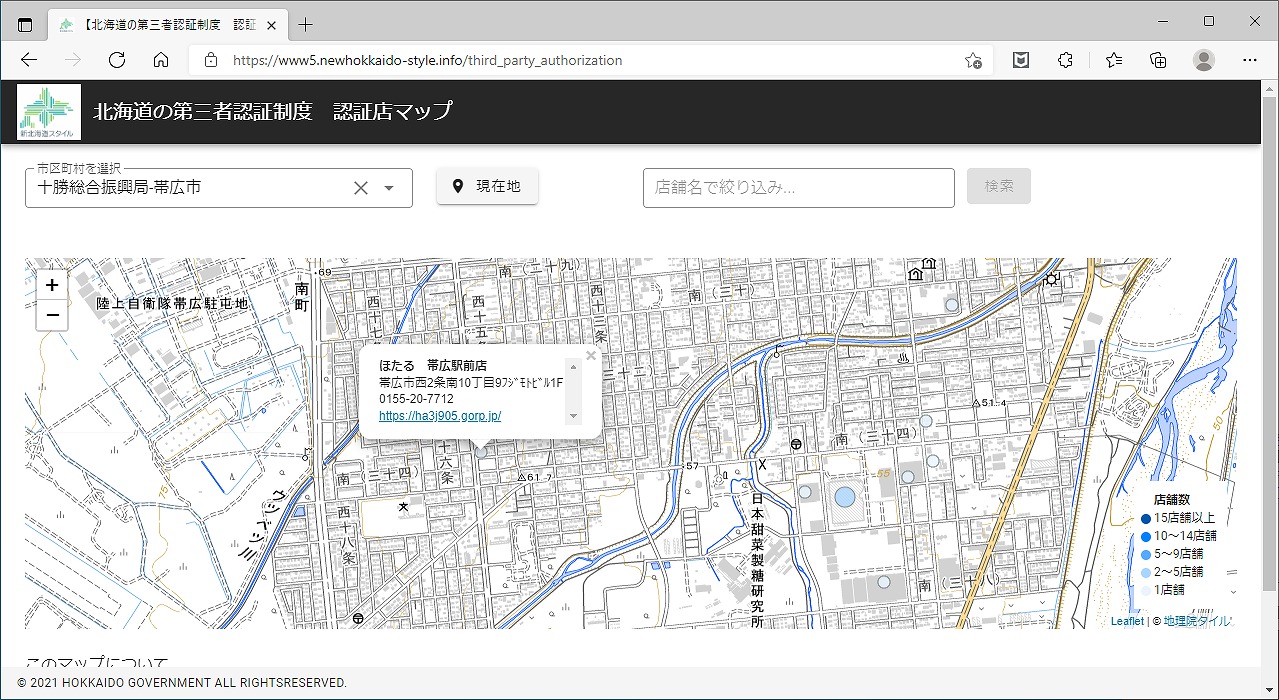Open the browser home page

pos(161,60)
